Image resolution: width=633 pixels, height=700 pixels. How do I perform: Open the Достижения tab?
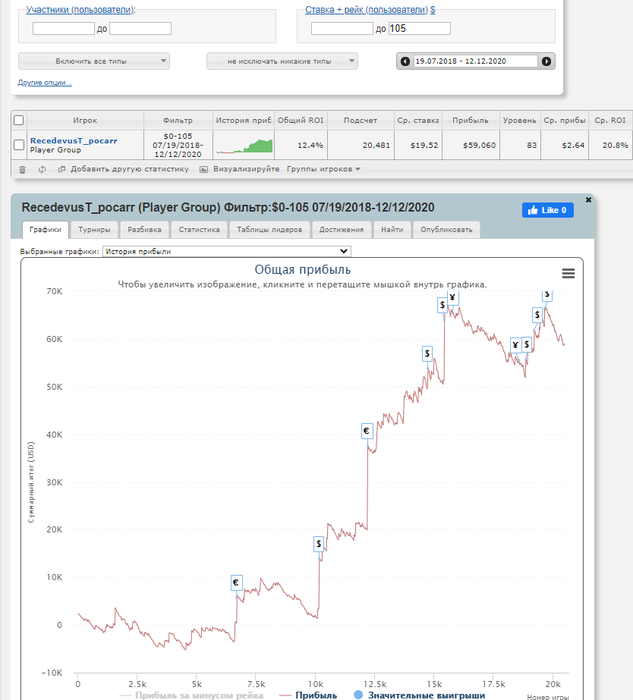pyautogui.click(x=341, y=229)
